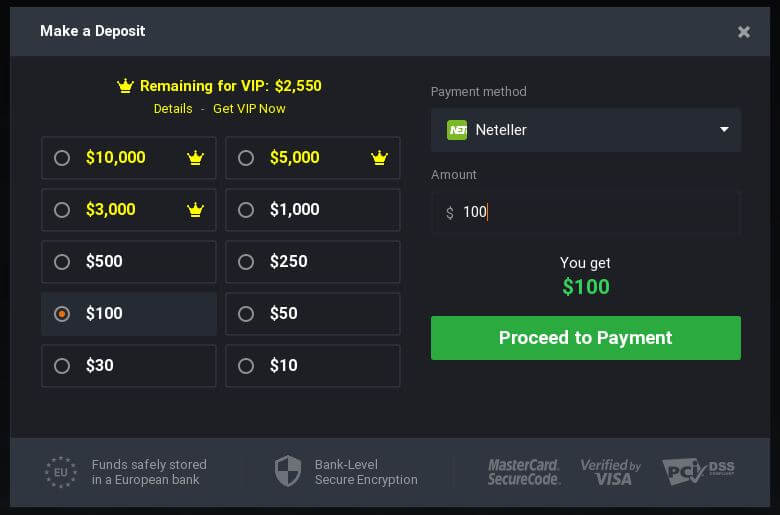Click the crown icon beside Remaining for VIP
780x515 pixels.
click(x=125, y=86)
